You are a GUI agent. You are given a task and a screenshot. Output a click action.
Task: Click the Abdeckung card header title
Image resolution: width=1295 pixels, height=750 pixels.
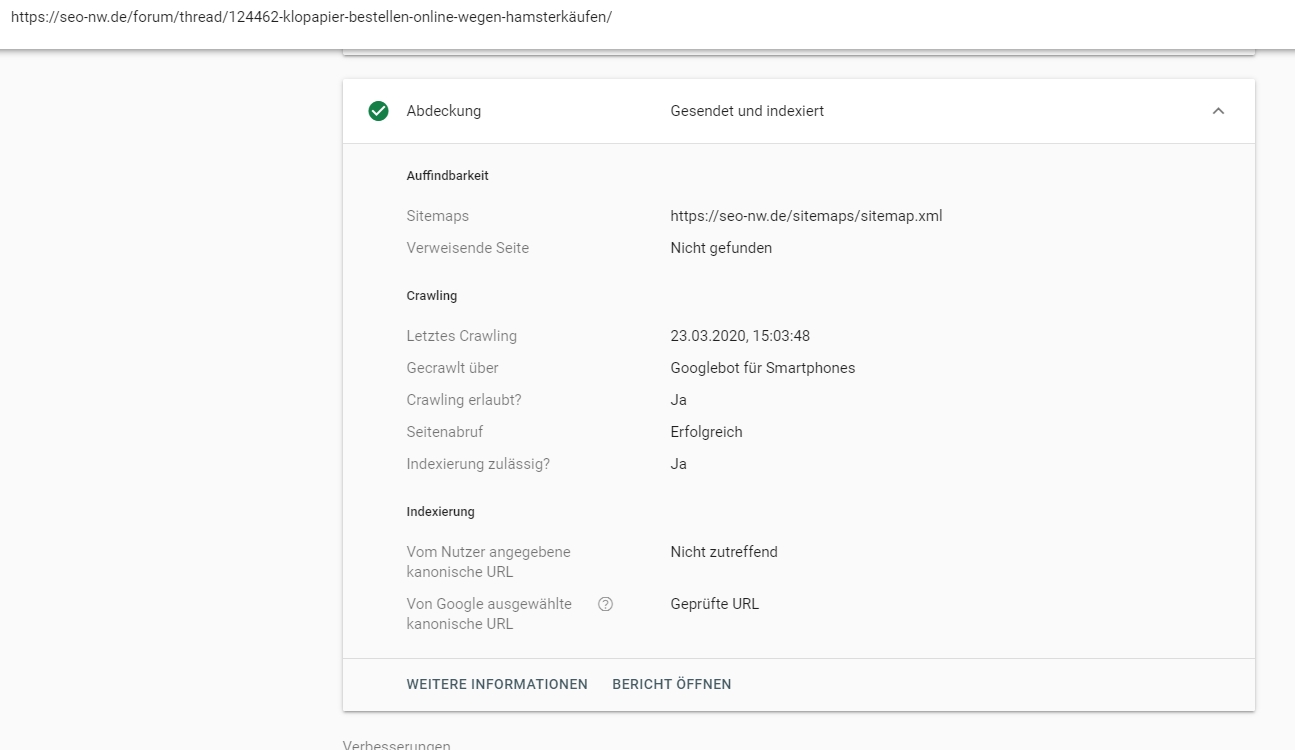point(443,111)
